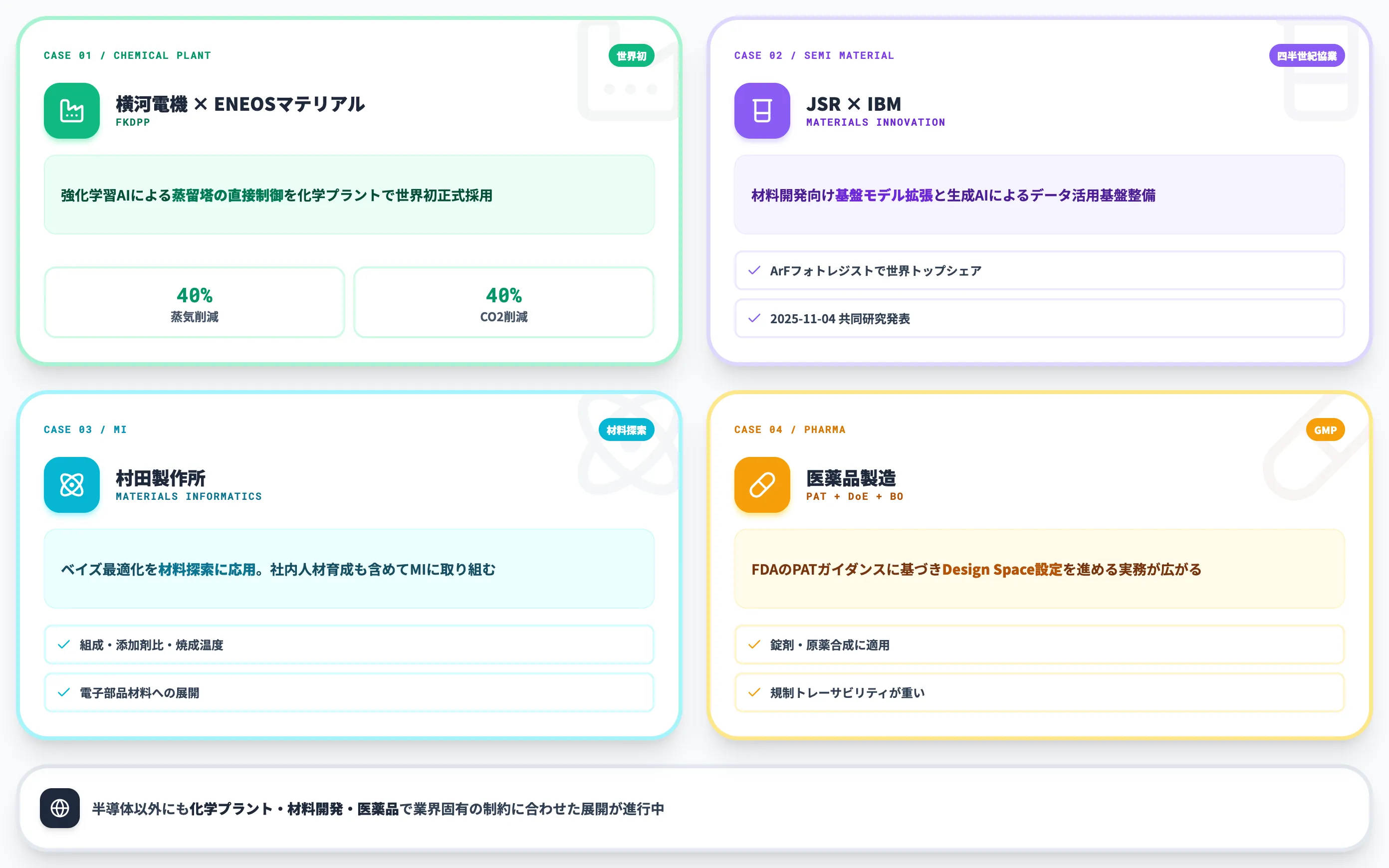Click the green factory icon for 横河電機
The width and height of the screenshot is (1389, 868).
tap(72, 111)
